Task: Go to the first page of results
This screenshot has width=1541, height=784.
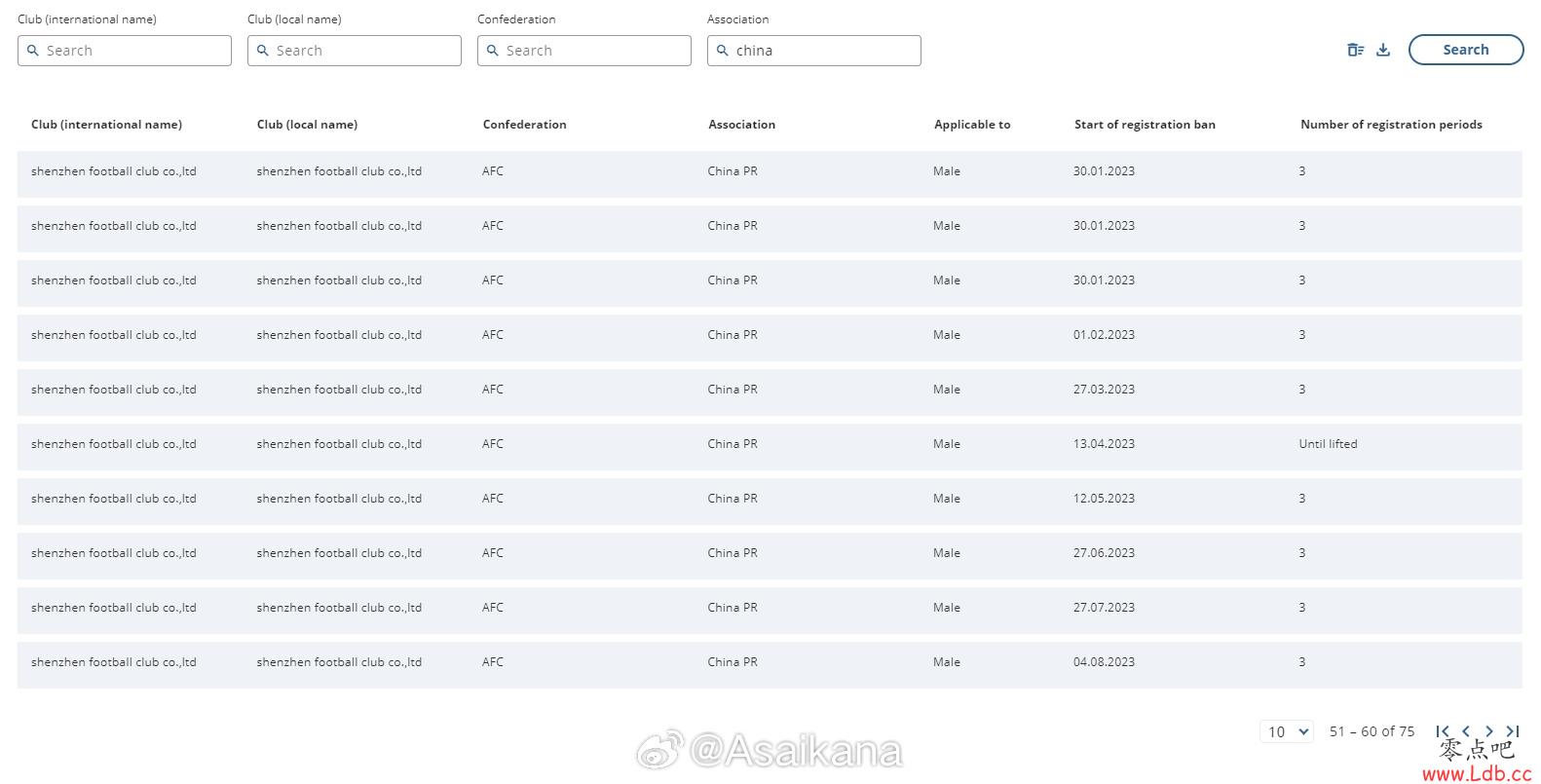Action: click(x=1443, y=731)
